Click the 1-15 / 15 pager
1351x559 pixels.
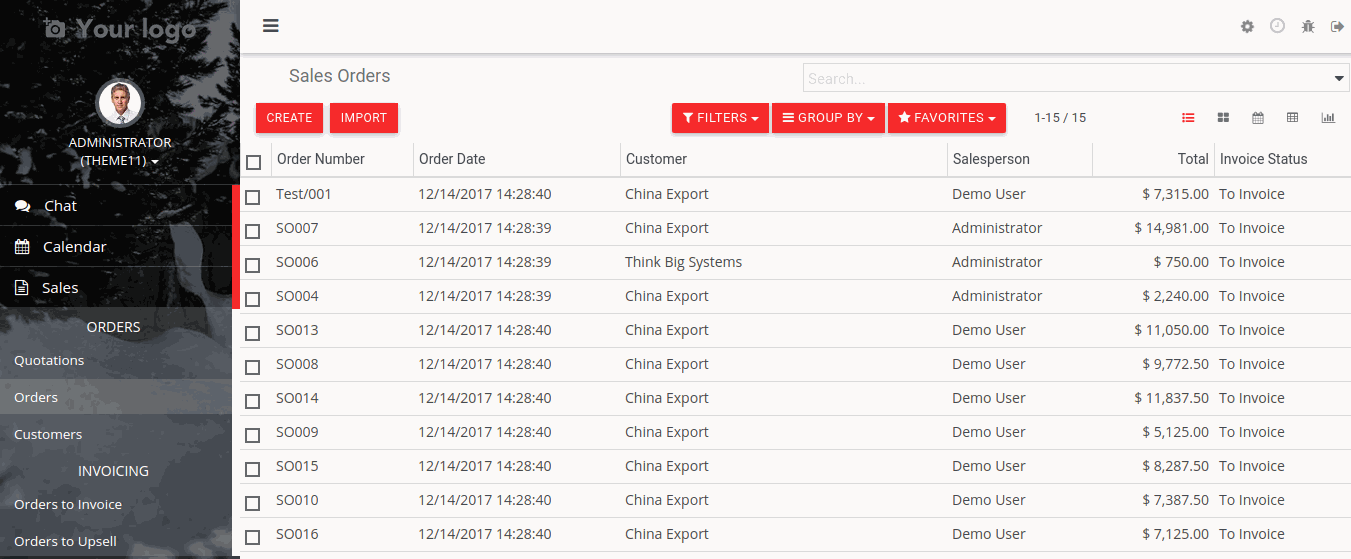(x=1060, y=118)
